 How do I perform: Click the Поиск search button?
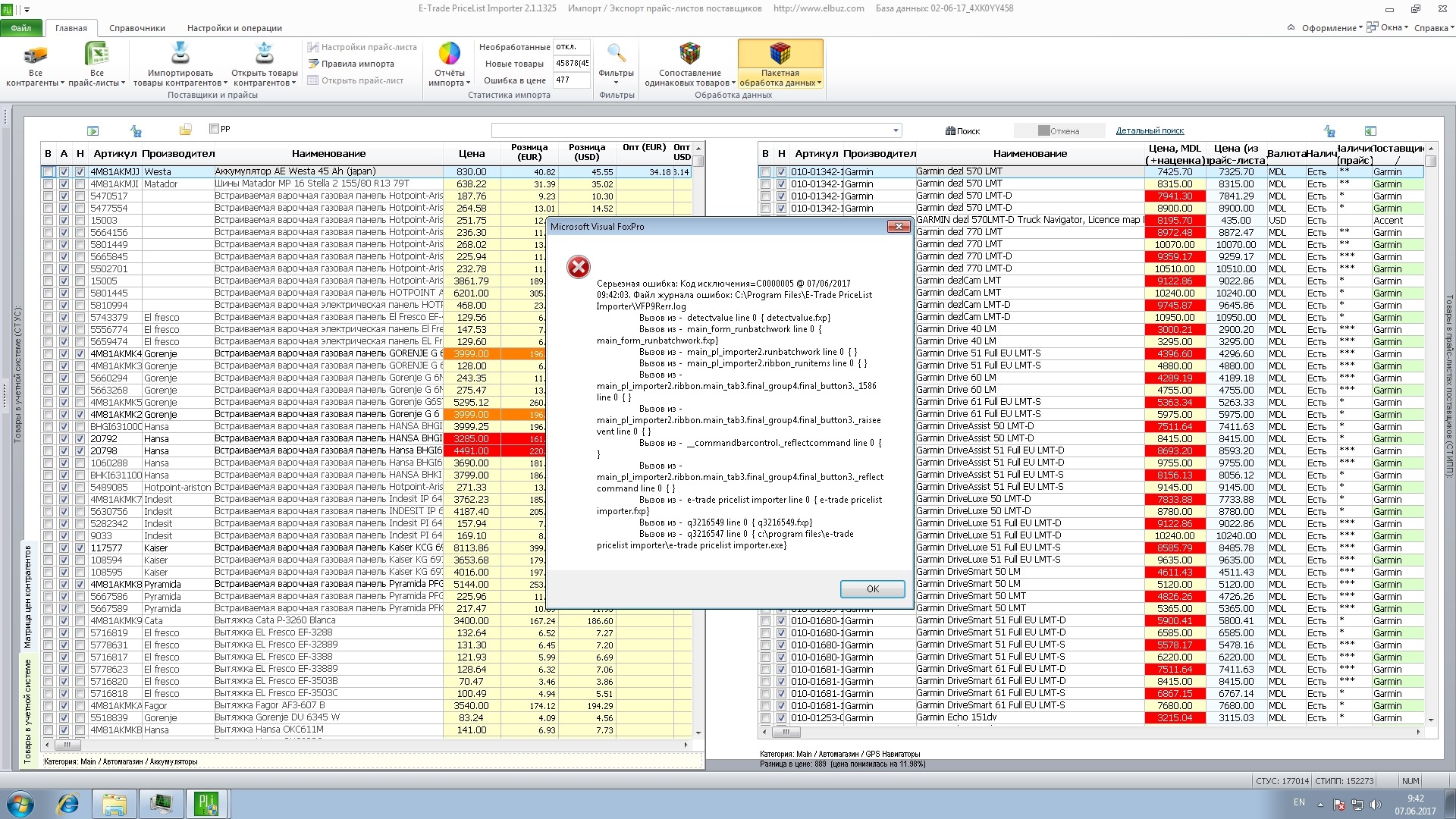click(963, 131)
